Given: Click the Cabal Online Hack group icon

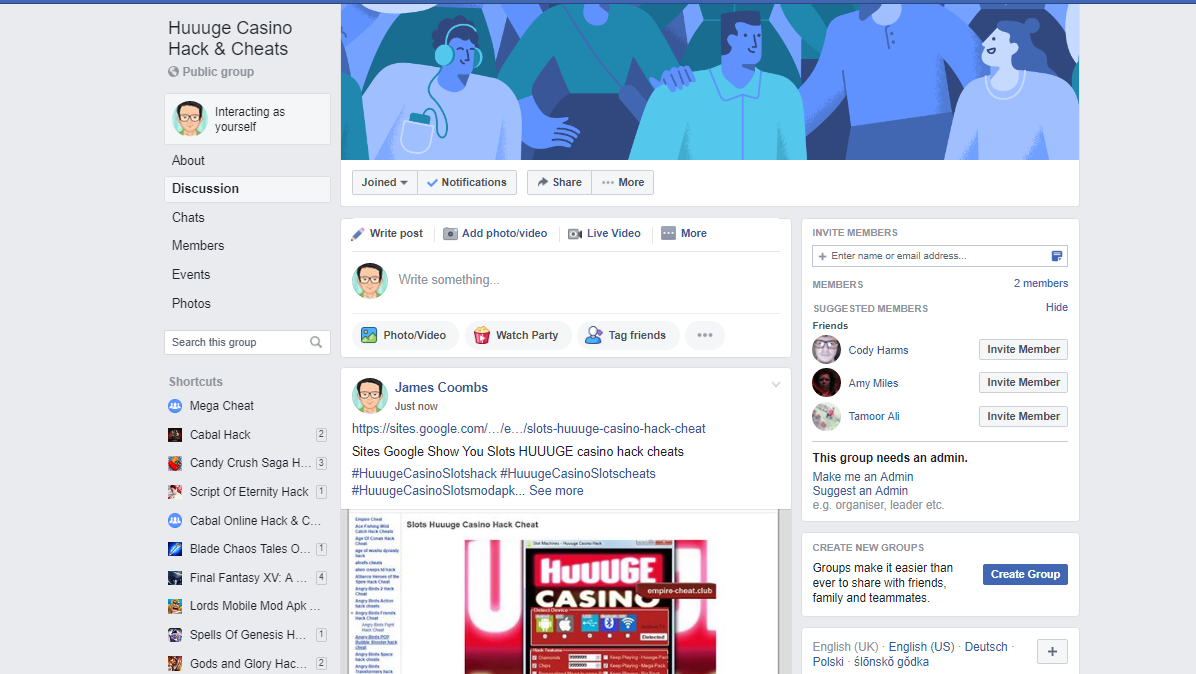Looking at the screenshot, I should pyautogui.click(x=175, y=521).
